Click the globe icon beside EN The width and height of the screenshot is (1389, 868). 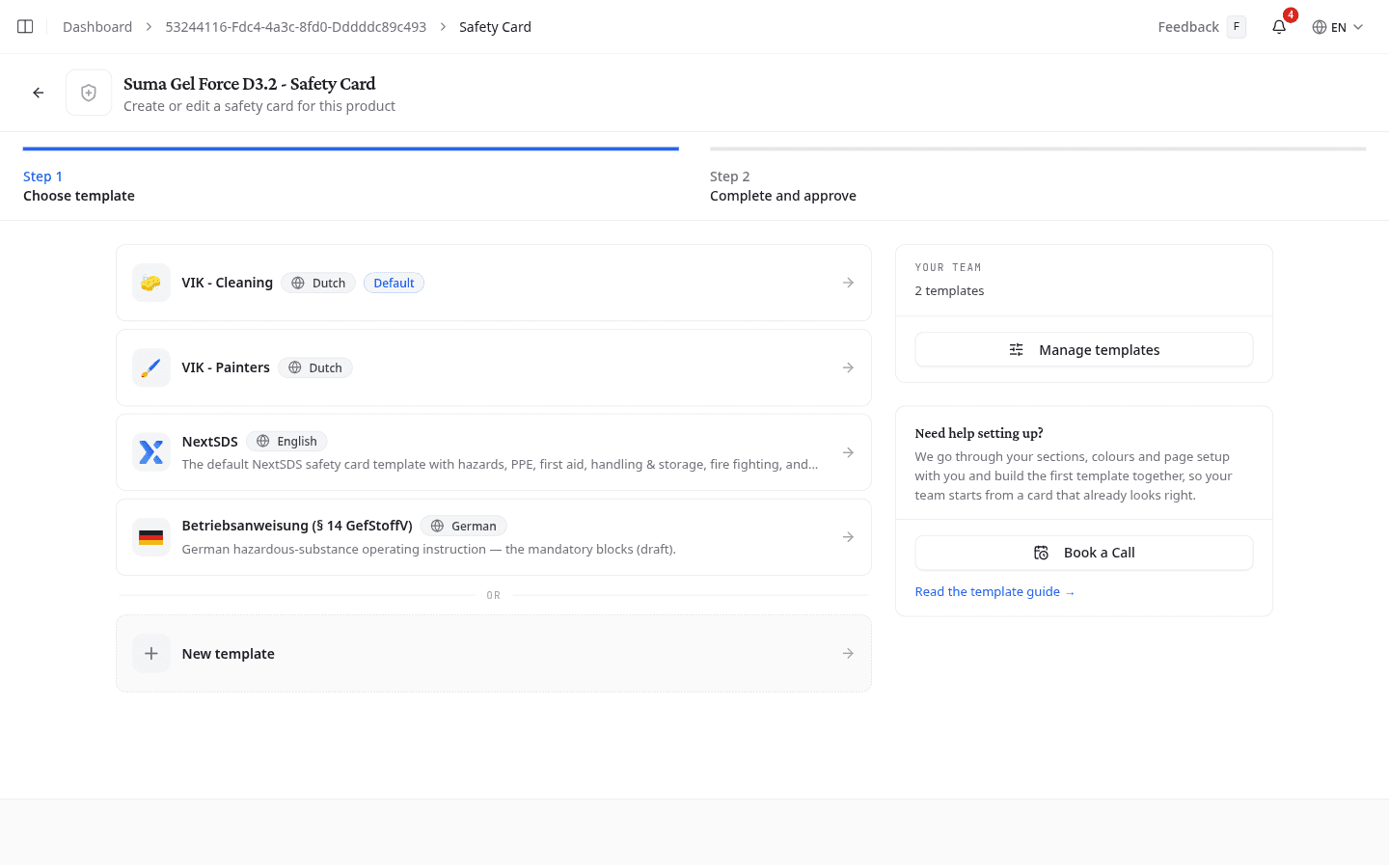(1320, 27)
